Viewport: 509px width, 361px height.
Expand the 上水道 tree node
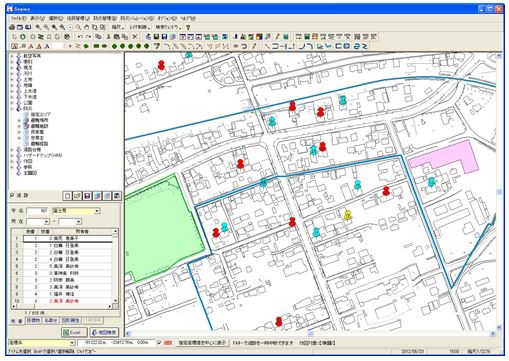[12, 91]
